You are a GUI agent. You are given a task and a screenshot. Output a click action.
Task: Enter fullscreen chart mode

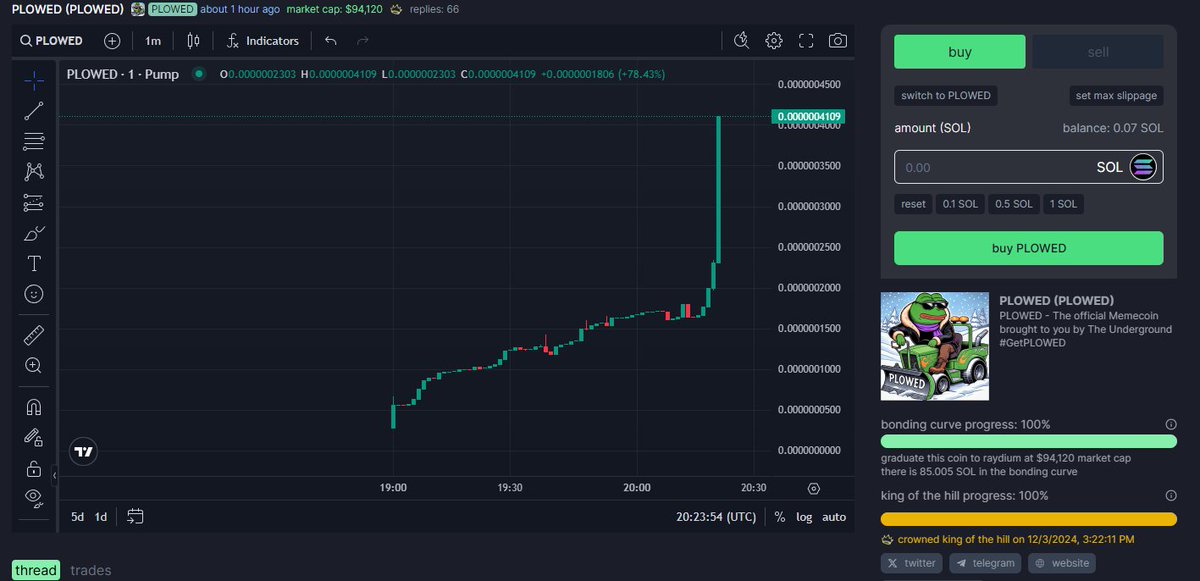coord(806,41)
